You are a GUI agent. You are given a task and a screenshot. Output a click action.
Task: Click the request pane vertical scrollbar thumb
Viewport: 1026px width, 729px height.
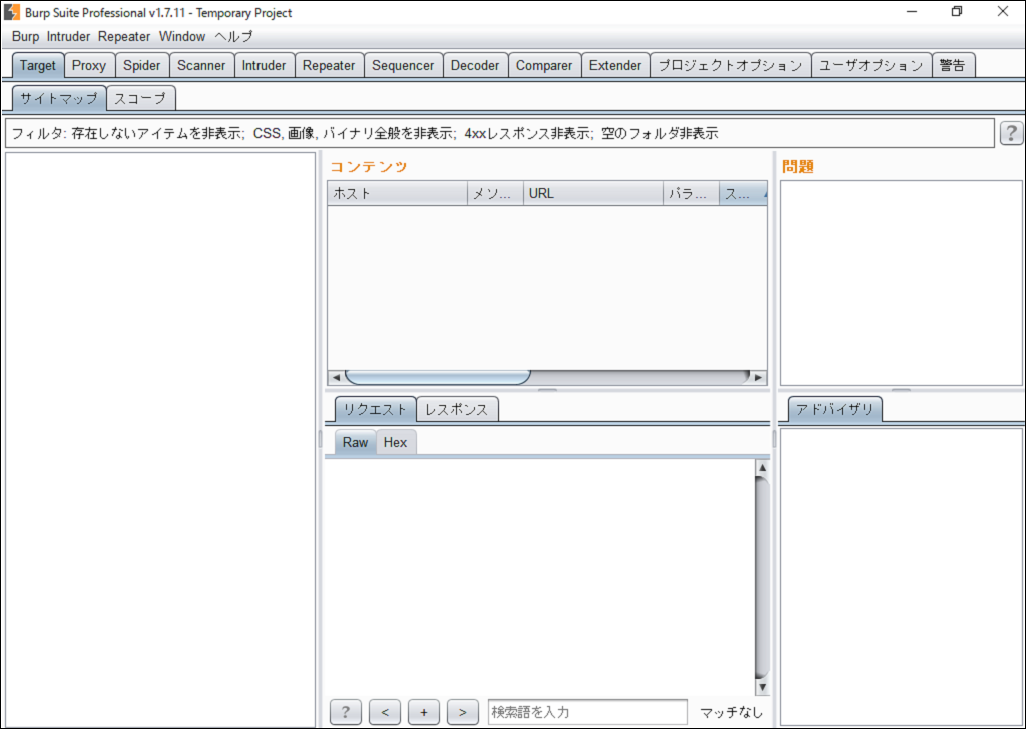(762, 578)
